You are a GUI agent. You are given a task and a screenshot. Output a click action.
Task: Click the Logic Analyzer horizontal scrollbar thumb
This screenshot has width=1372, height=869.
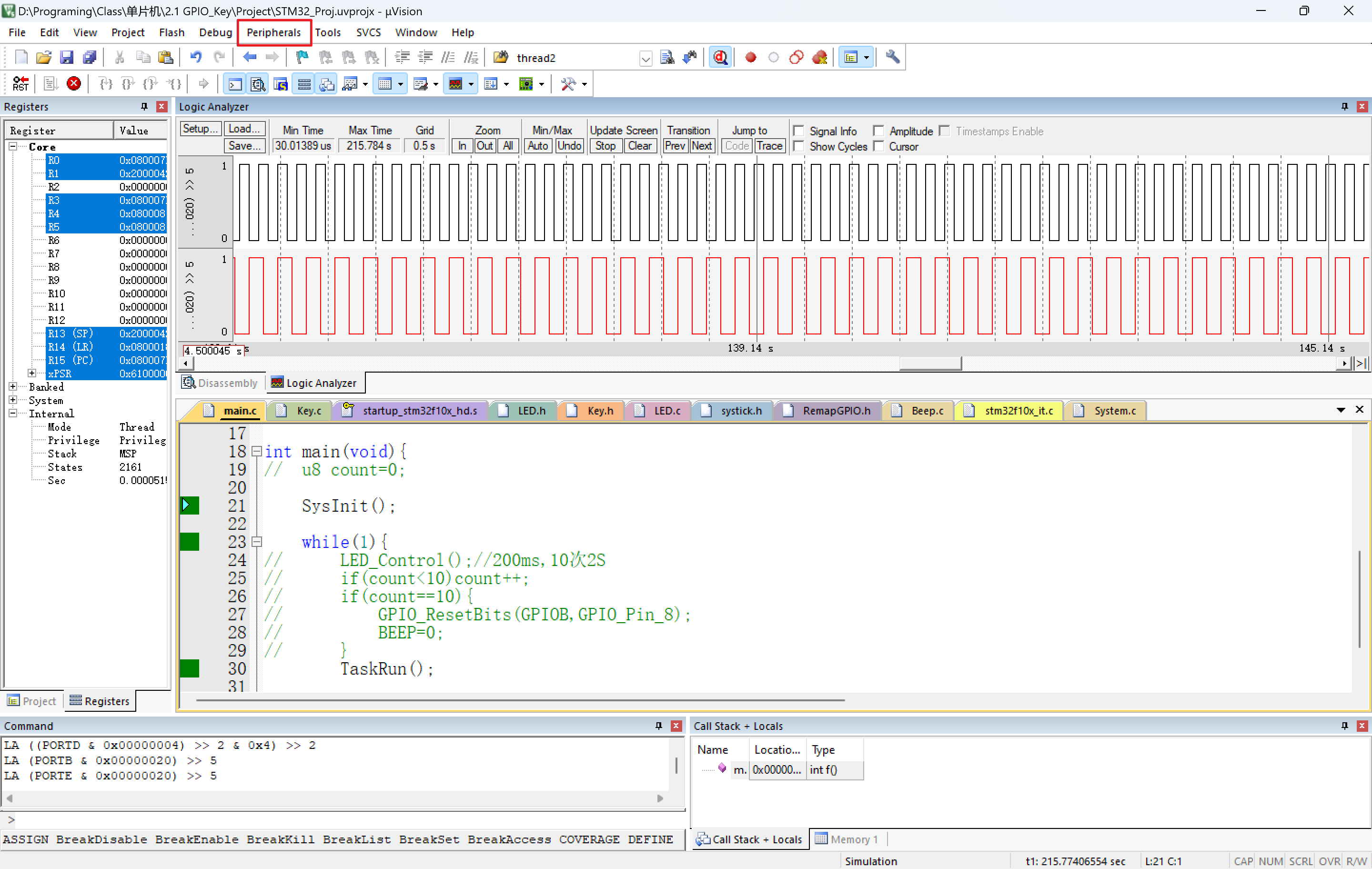click(930, 364)
